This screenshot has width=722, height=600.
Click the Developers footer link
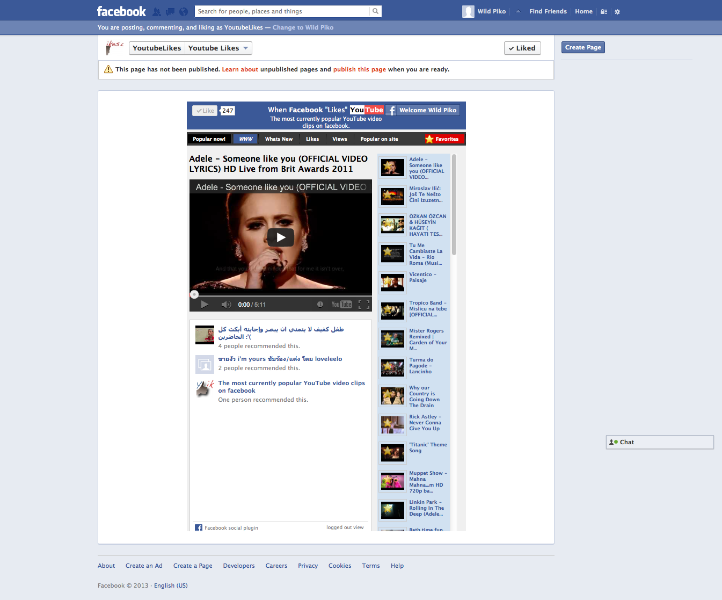click(239, 565)
